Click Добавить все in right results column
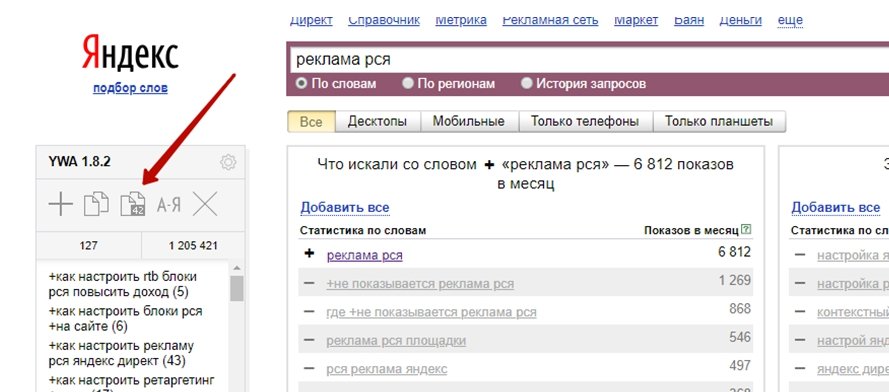This screenshot has height=392, width=889. [836, 208]
